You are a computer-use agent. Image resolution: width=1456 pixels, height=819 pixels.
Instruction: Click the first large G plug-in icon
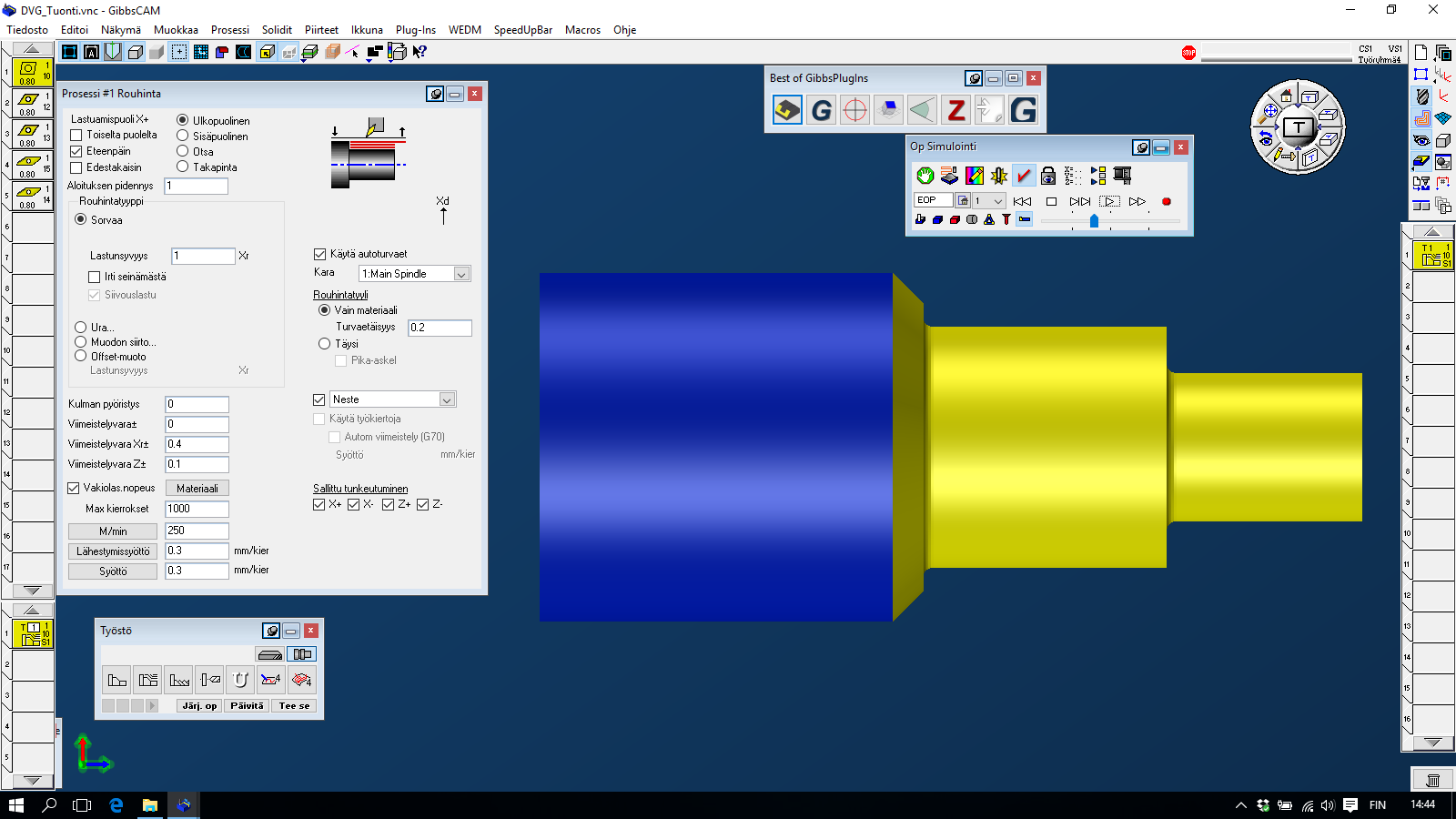[822, 110]
